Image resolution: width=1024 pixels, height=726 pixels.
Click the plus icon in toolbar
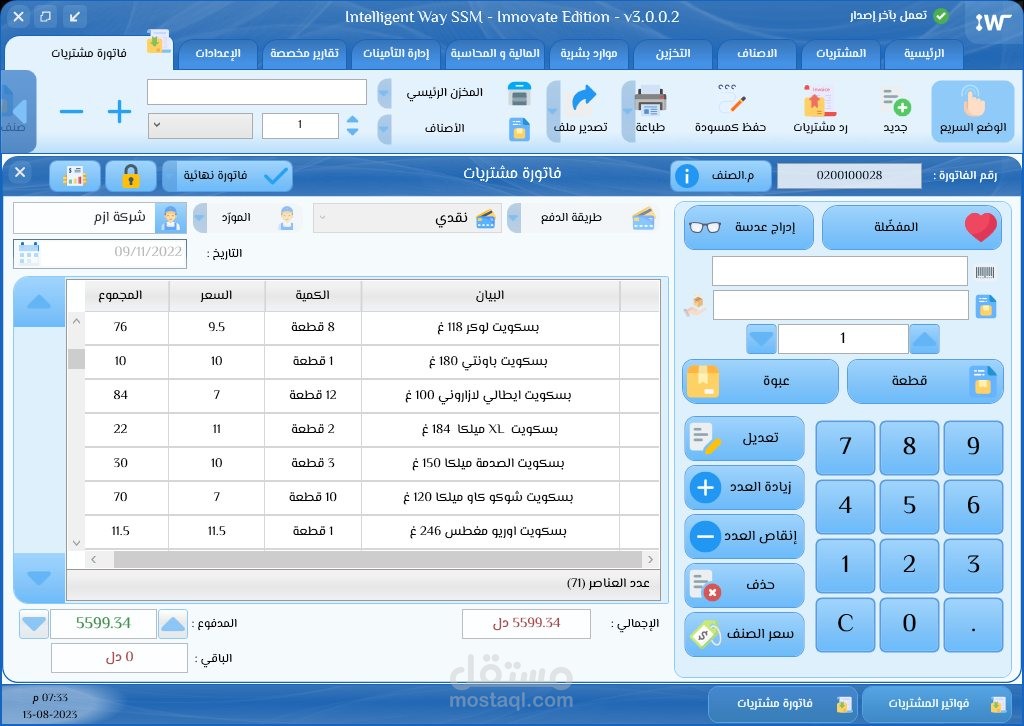point(119,112)
